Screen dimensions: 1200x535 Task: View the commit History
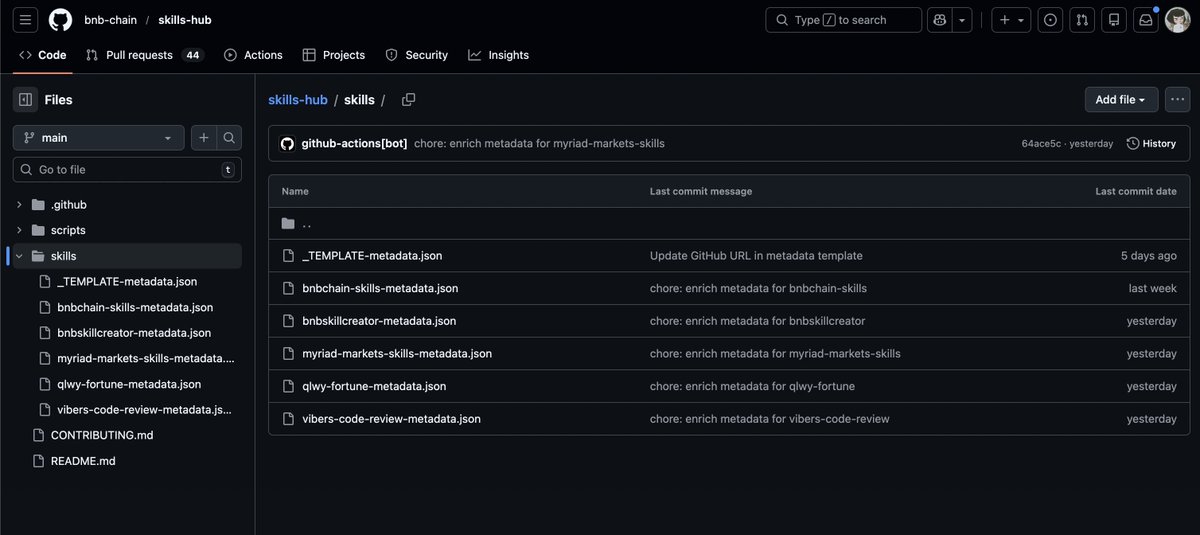point(1151,144)
